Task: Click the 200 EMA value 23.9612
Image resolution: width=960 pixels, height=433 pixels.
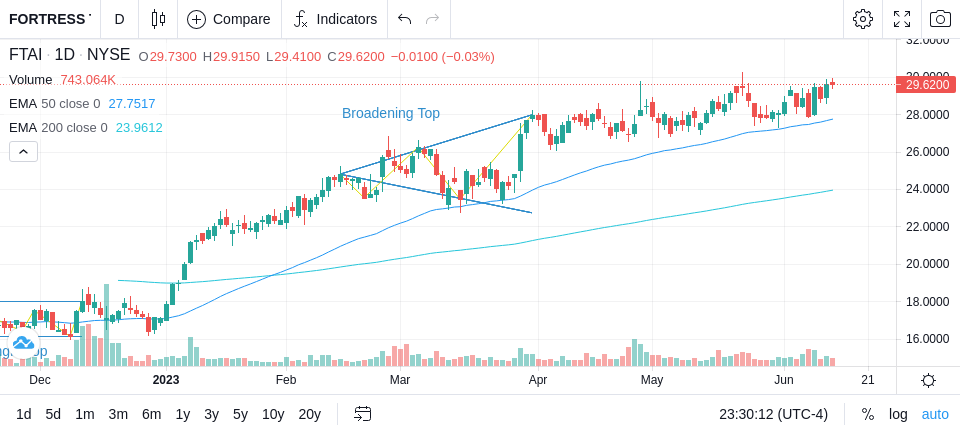Action: point(139,127)
